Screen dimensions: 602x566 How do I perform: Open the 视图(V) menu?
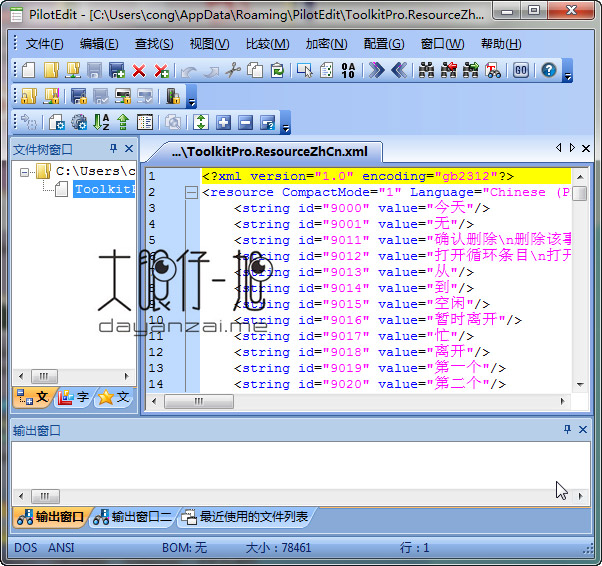click(210, 44)
